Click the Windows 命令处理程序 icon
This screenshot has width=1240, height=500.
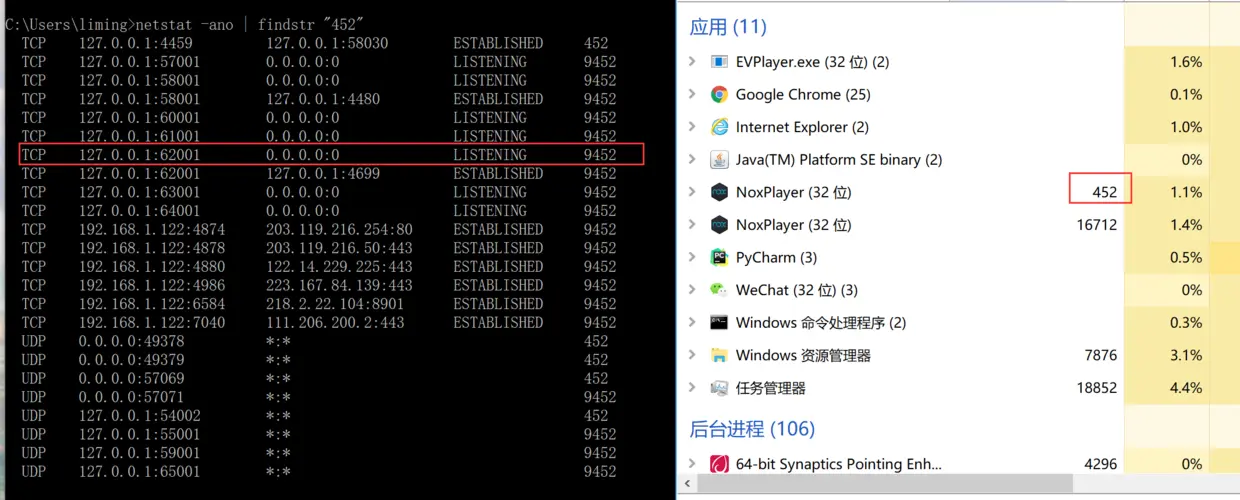tap(719, 323)
